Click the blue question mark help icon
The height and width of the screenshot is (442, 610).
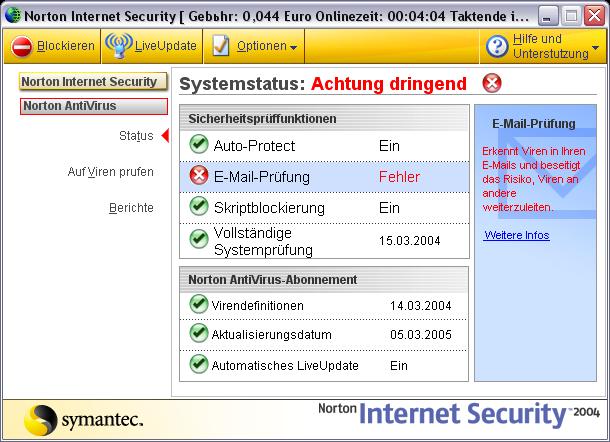(497, 47)
